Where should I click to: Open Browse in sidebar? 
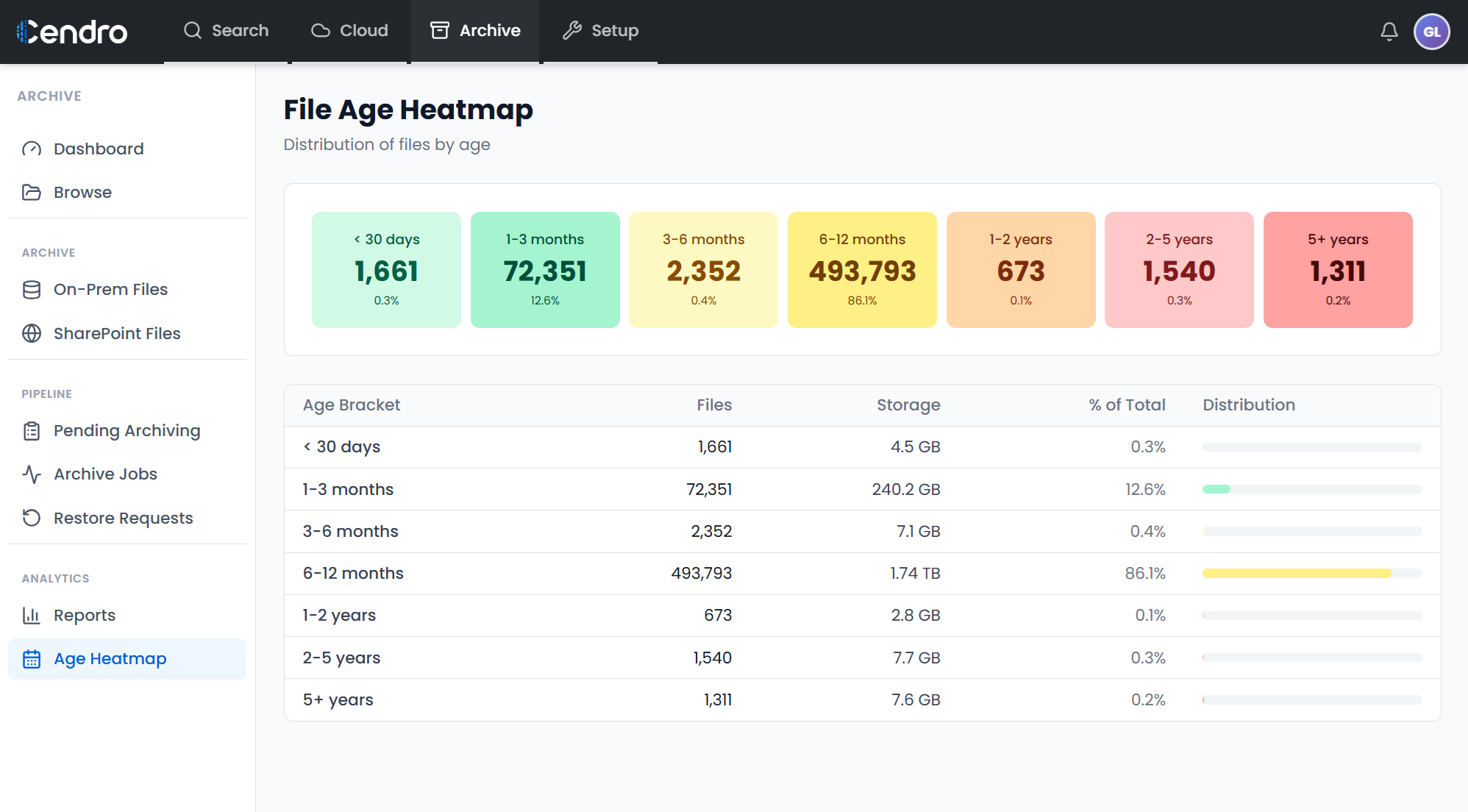tap(127, 192)
